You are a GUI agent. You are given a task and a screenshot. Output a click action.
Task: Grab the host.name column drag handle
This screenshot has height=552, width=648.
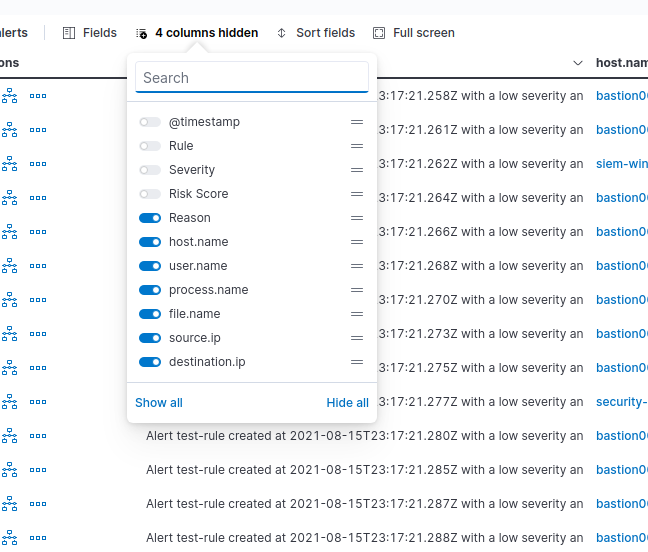click(x=357, y=242)
